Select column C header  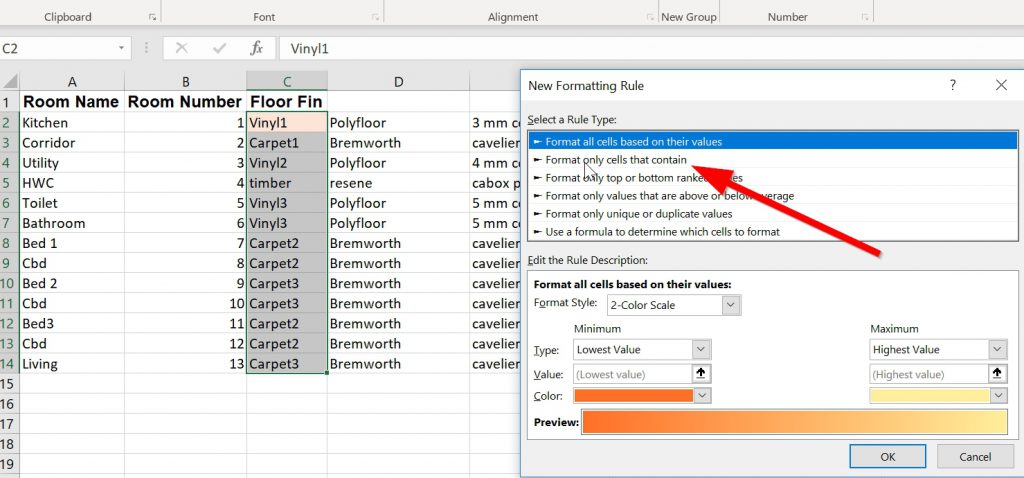click(x=287, y=82)
